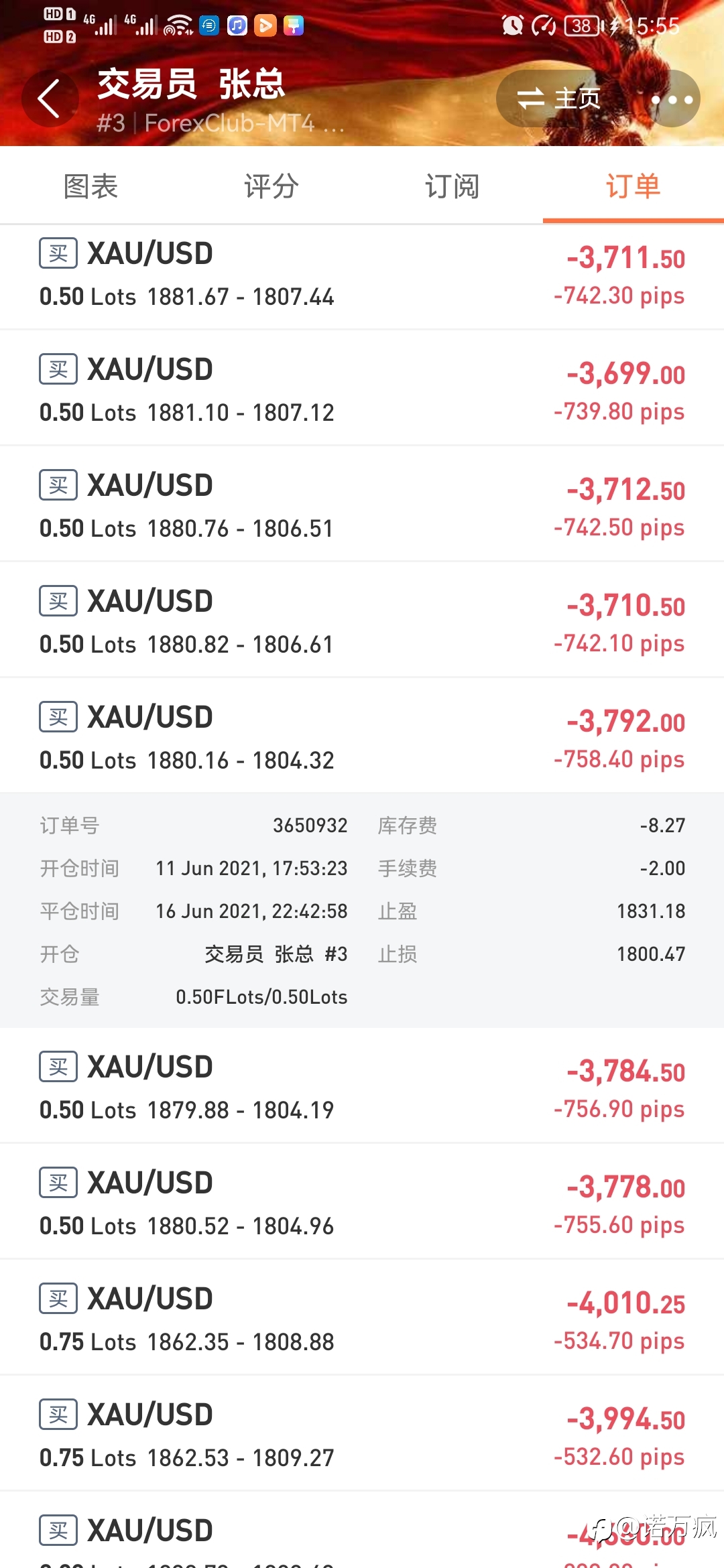This screenshot has height=1568, width=724.
Task: Tap the order number 3650932
Action: [x=310, y=825]
